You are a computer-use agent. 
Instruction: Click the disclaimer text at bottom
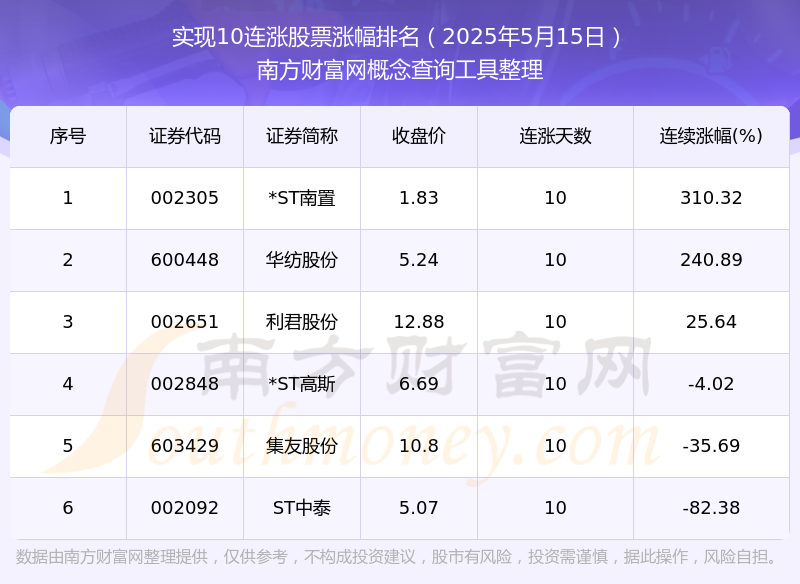pyautogui.click(x=396, y=557)
